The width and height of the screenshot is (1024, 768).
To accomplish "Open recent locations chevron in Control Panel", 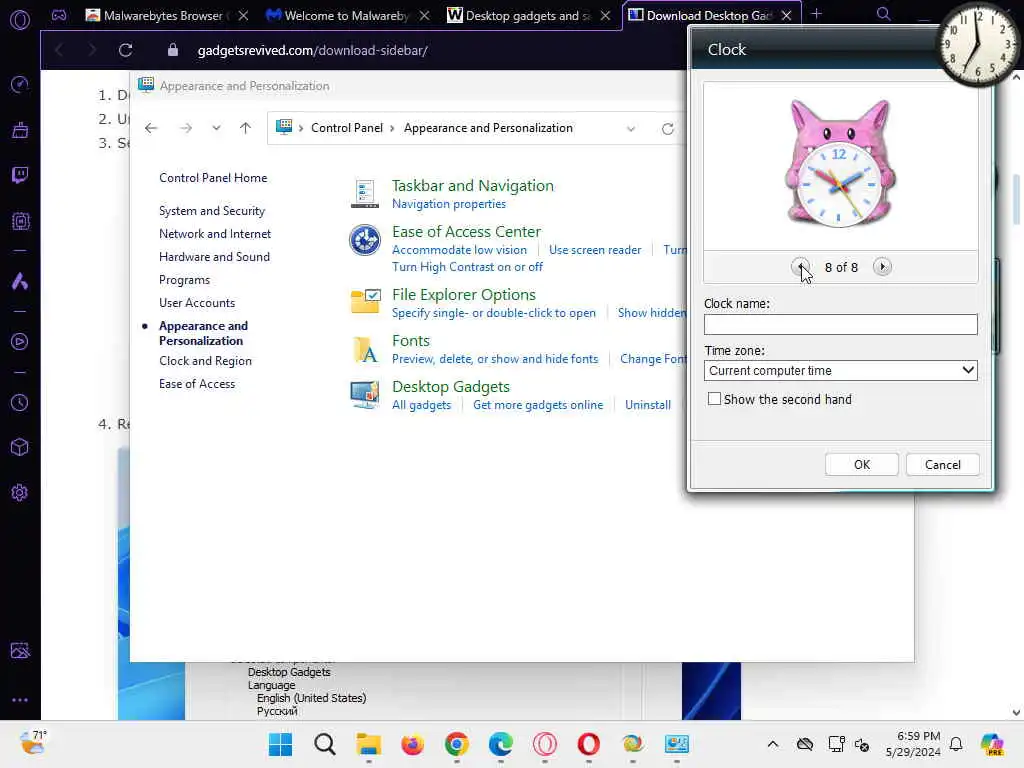I will (x=216, y=128).
